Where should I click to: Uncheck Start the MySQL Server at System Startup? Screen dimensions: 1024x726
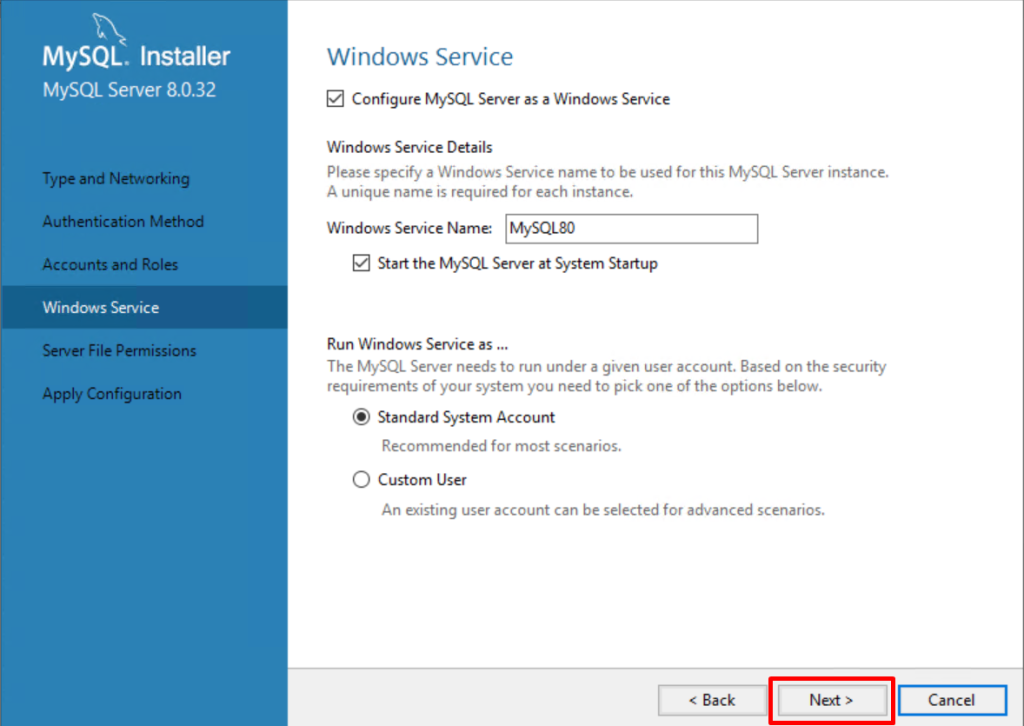tap(361, 263)
